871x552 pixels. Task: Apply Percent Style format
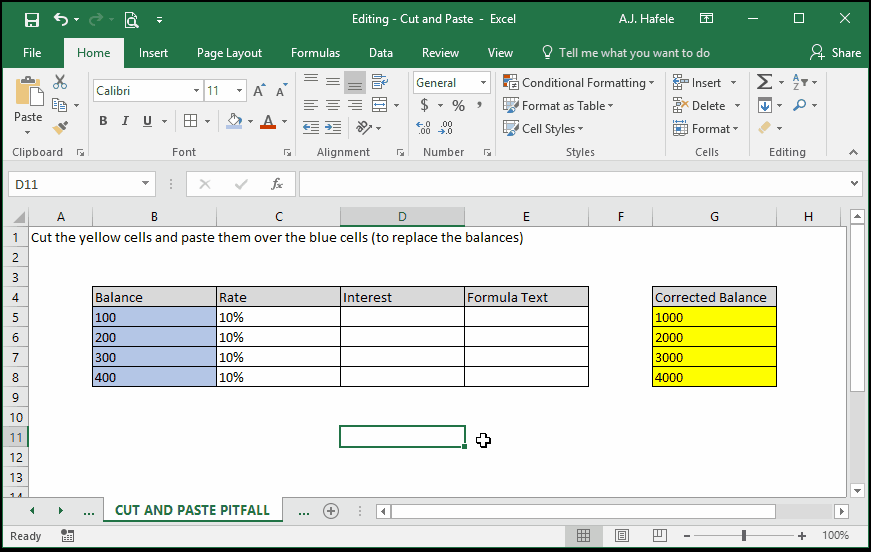(458, 105)
